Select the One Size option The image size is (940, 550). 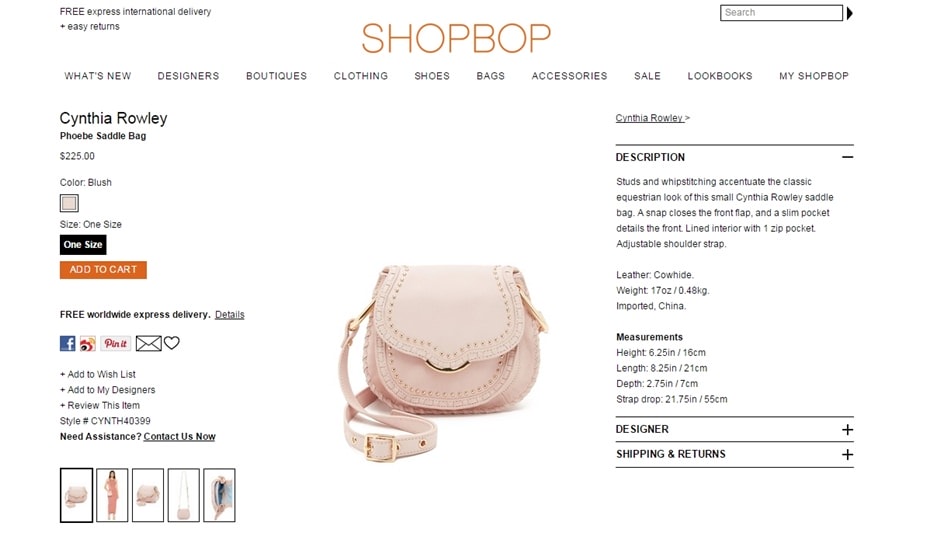83,245
